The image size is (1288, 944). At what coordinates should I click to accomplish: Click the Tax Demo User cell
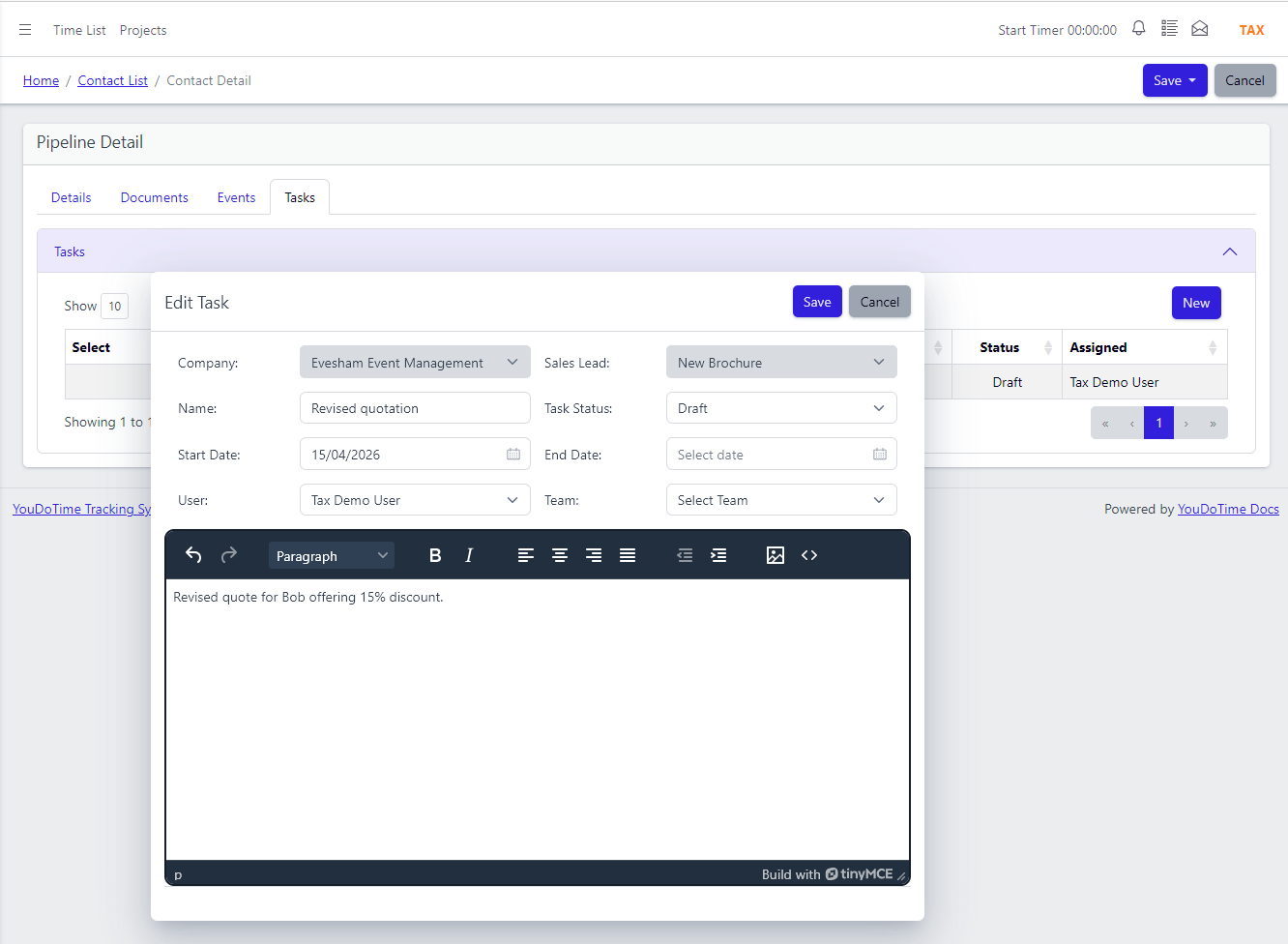(1144, 382)
